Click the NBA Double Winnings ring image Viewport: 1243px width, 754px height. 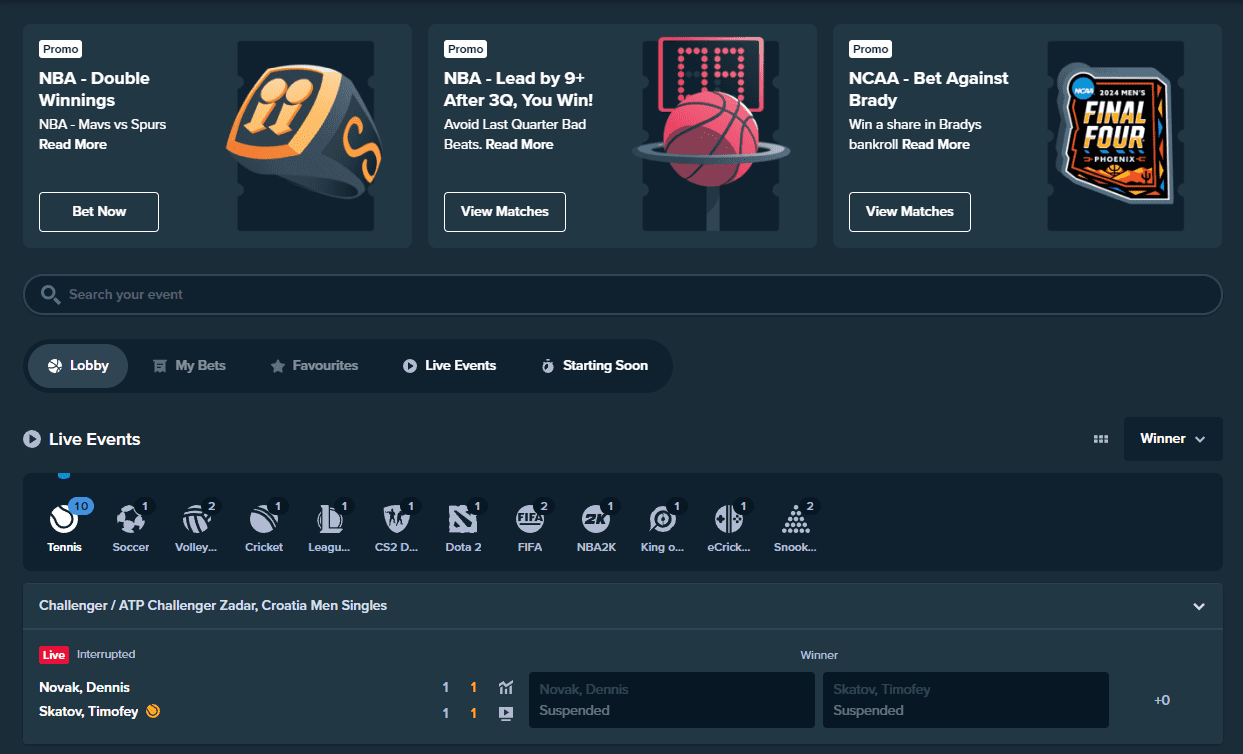[305, 136]
